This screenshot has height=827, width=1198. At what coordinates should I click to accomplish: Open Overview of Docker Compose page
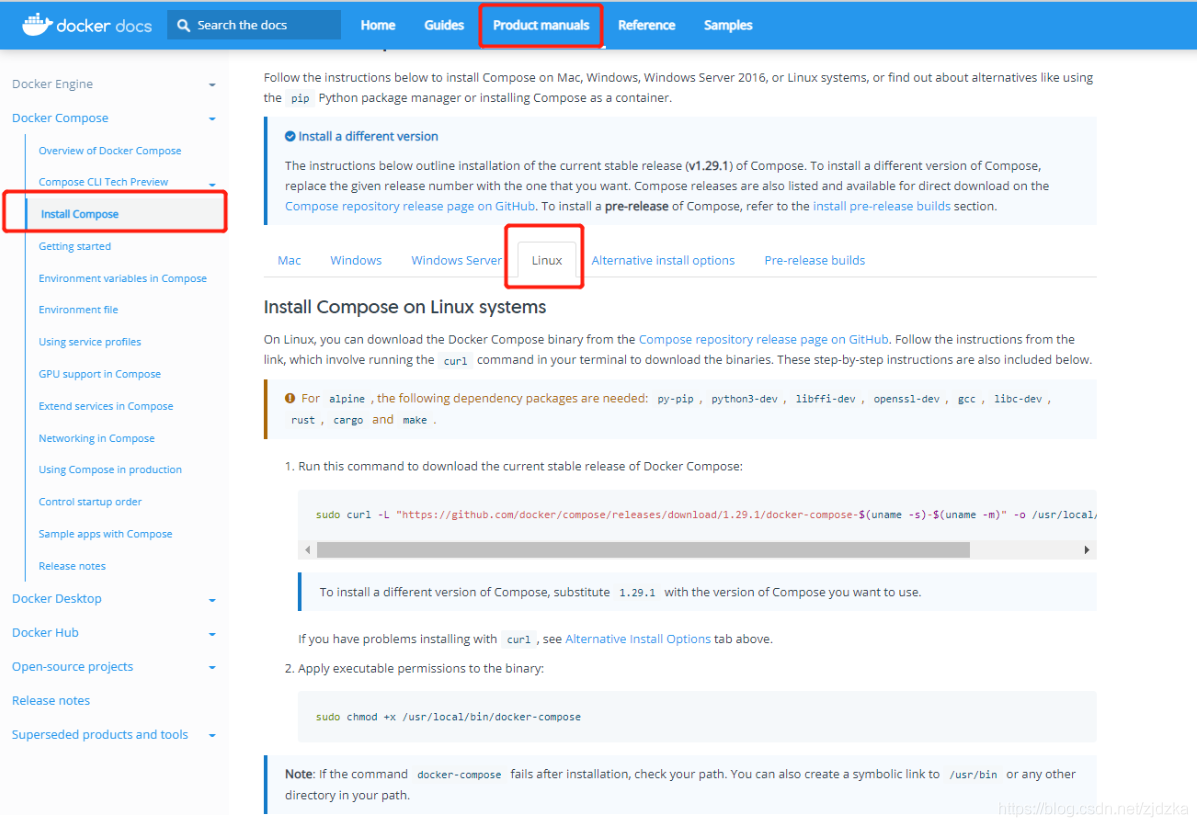click(110, 151)
